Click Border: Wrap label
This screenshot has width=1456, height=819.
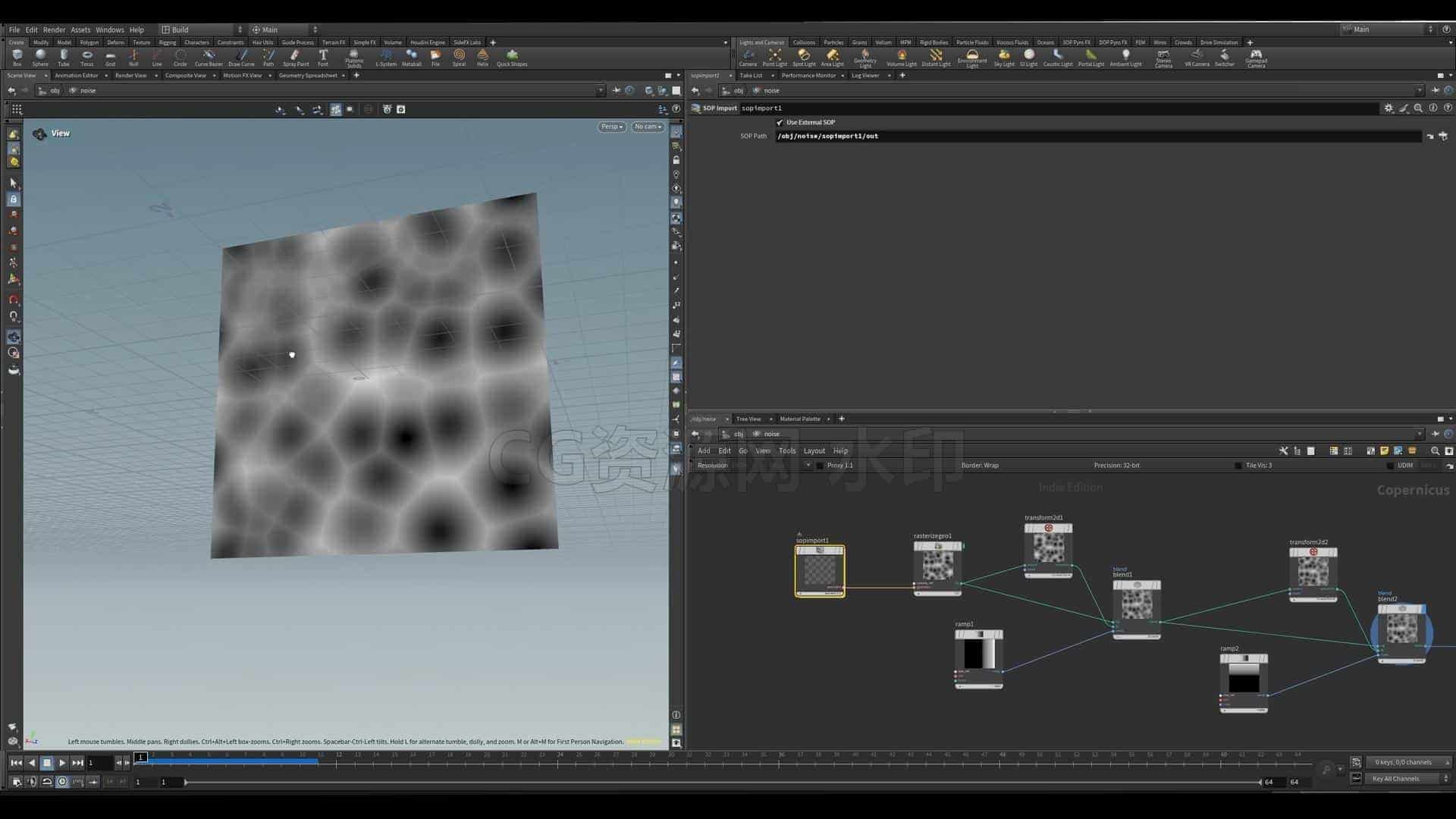coord(980,466)
